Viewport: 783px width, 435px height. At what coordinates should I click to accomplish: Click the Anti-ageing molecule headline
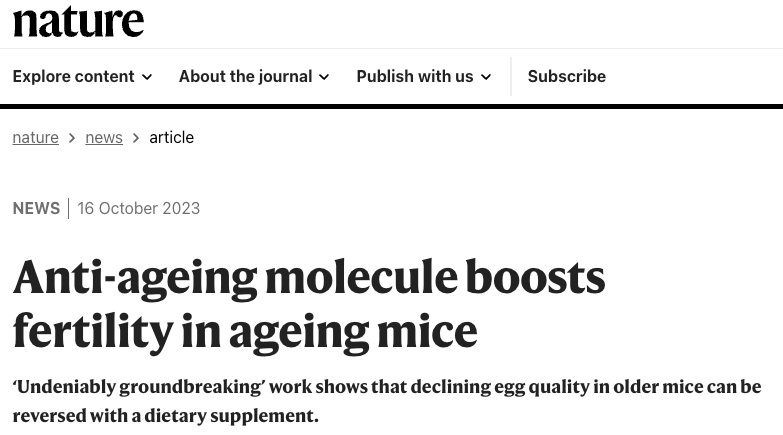click(x=308, y=277)
